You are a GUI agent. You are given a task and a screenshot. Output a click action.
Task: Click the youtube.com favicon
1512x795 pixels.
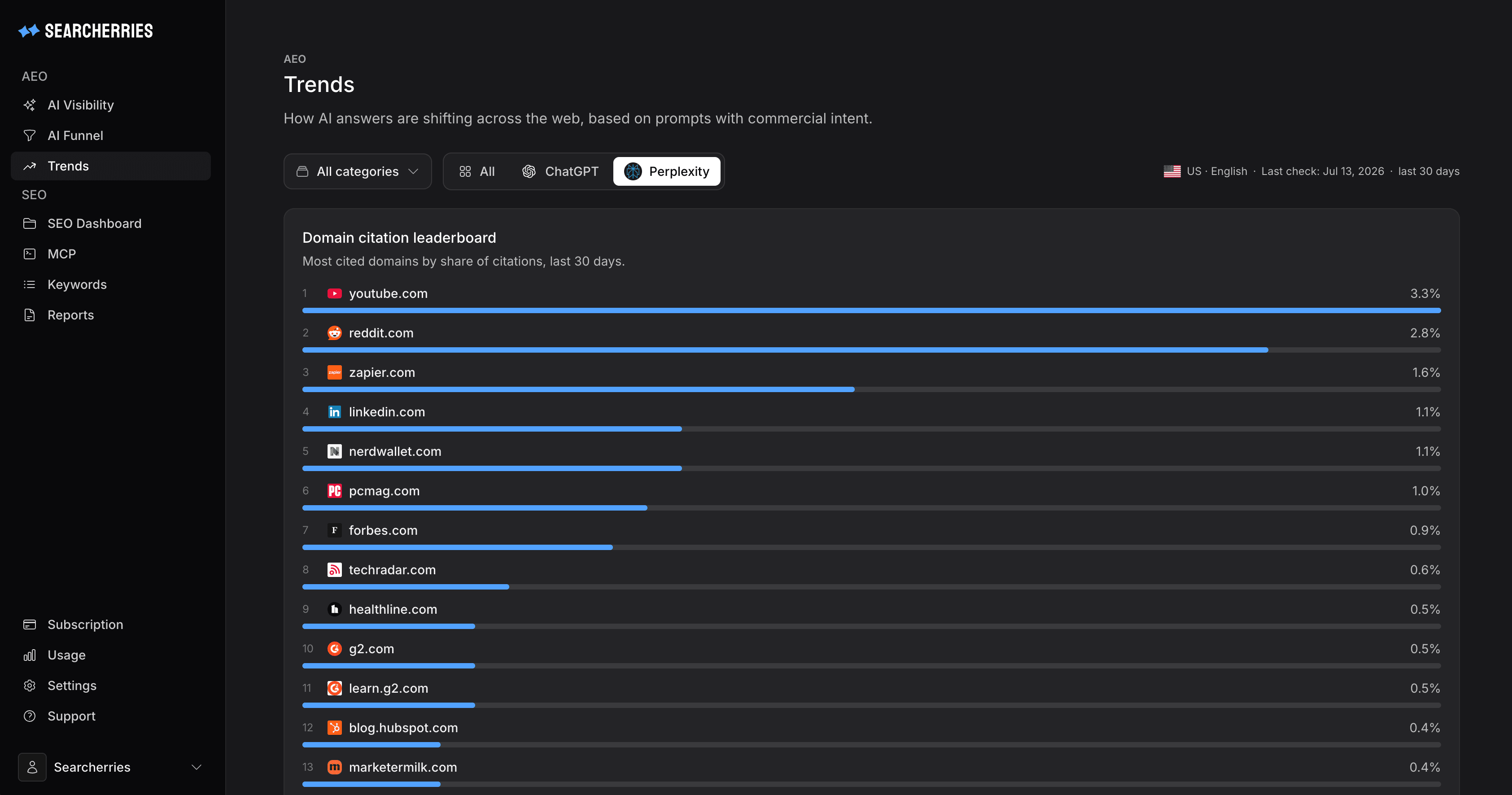click(335, 293)
